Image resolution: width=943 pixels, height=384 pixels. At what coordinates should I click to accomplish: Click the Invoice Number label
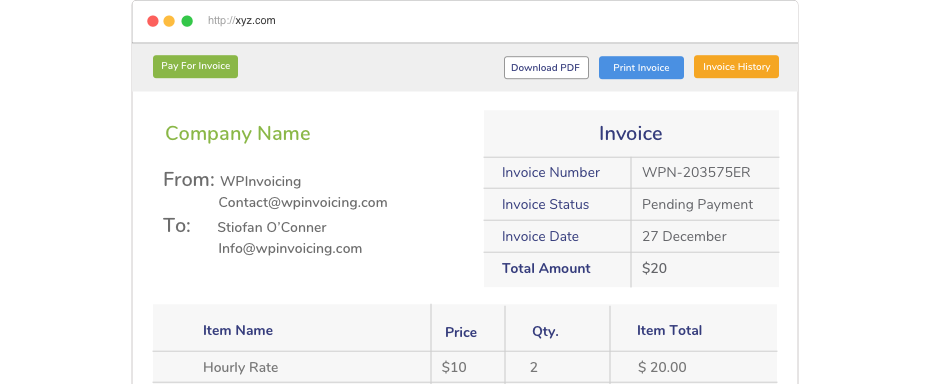coord(551,172)
